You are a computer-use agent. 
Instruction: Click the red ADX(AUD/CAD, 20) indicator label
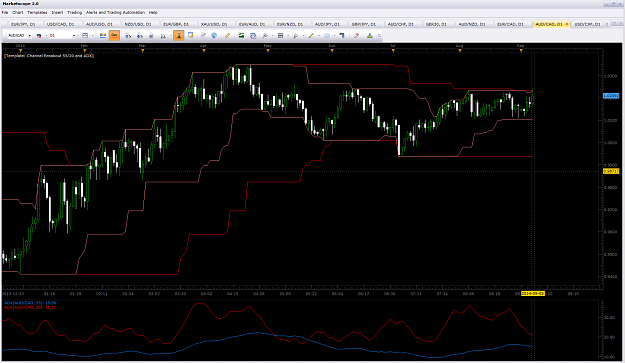tap(30, 307)
